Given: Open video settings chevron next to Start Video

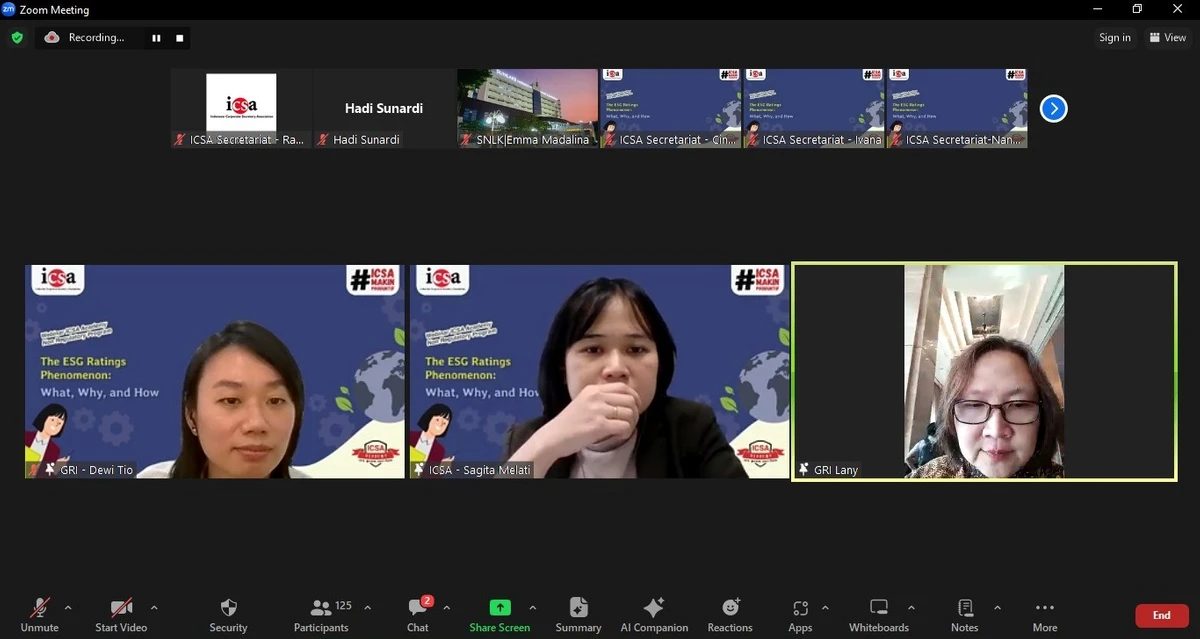Looking at the screenshot, I should (155, 607).
